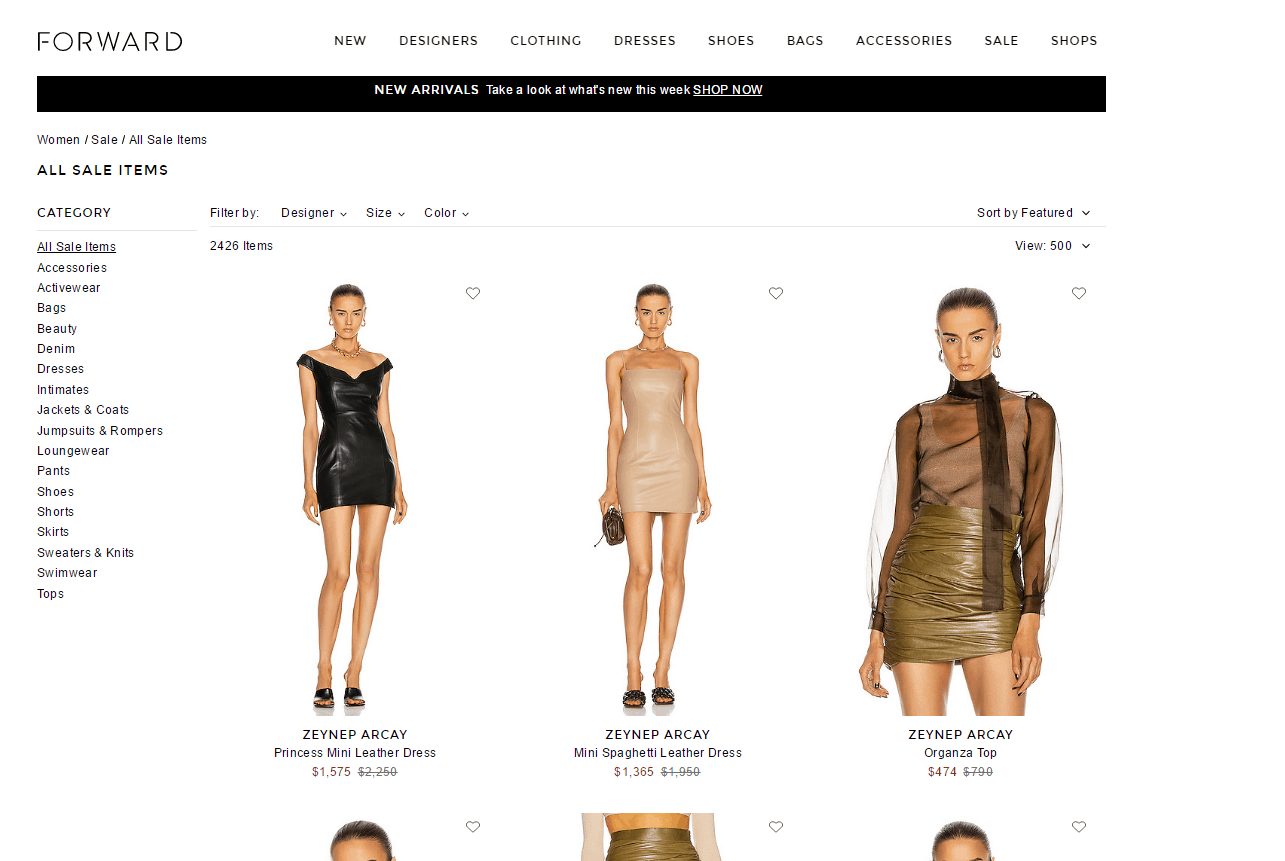Click the $1,365 sale price
The image size is (1285, 861).
click(634, 772)
